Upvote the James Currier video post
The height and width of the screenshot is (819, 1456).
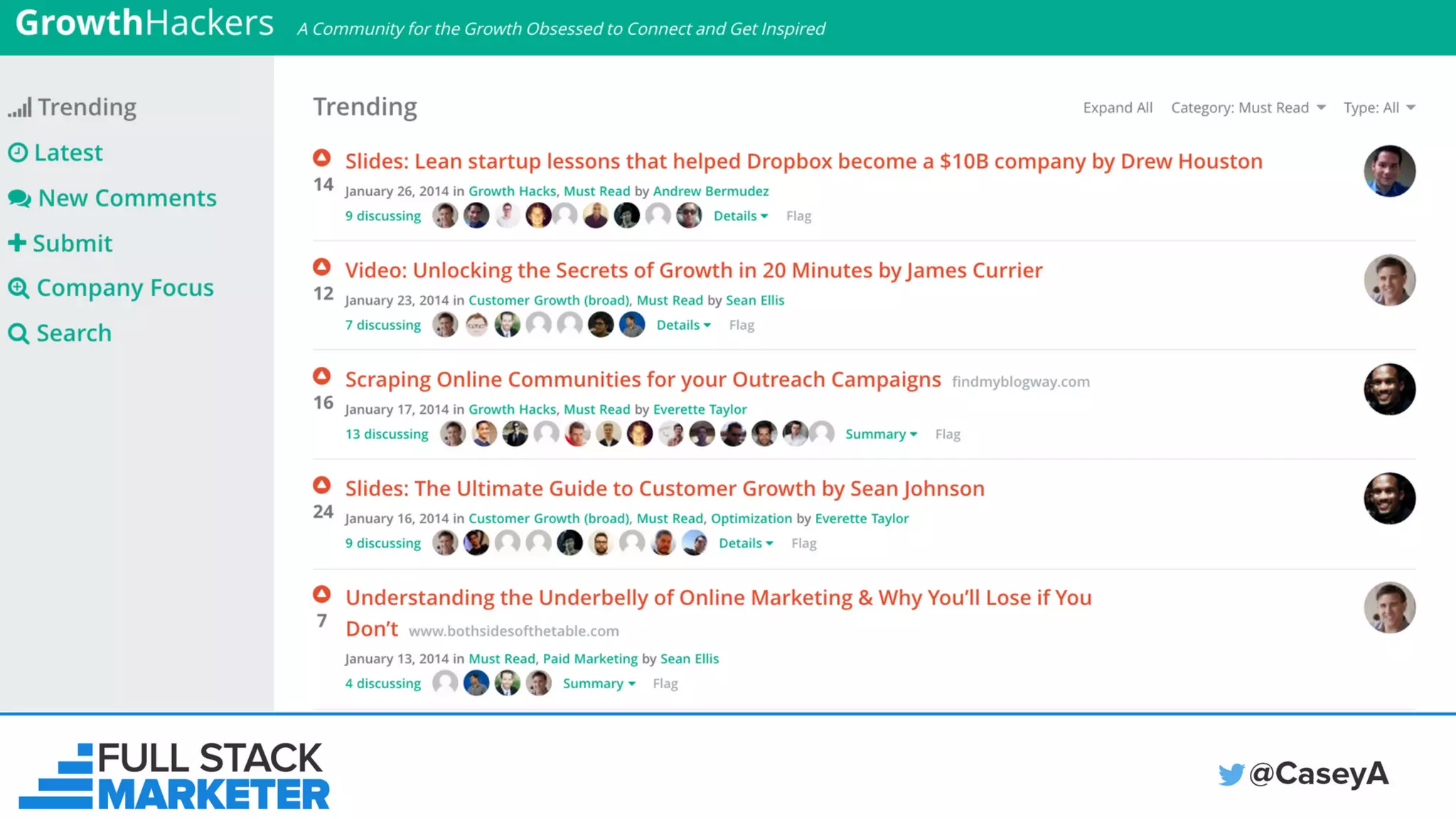tap(322, 267)
